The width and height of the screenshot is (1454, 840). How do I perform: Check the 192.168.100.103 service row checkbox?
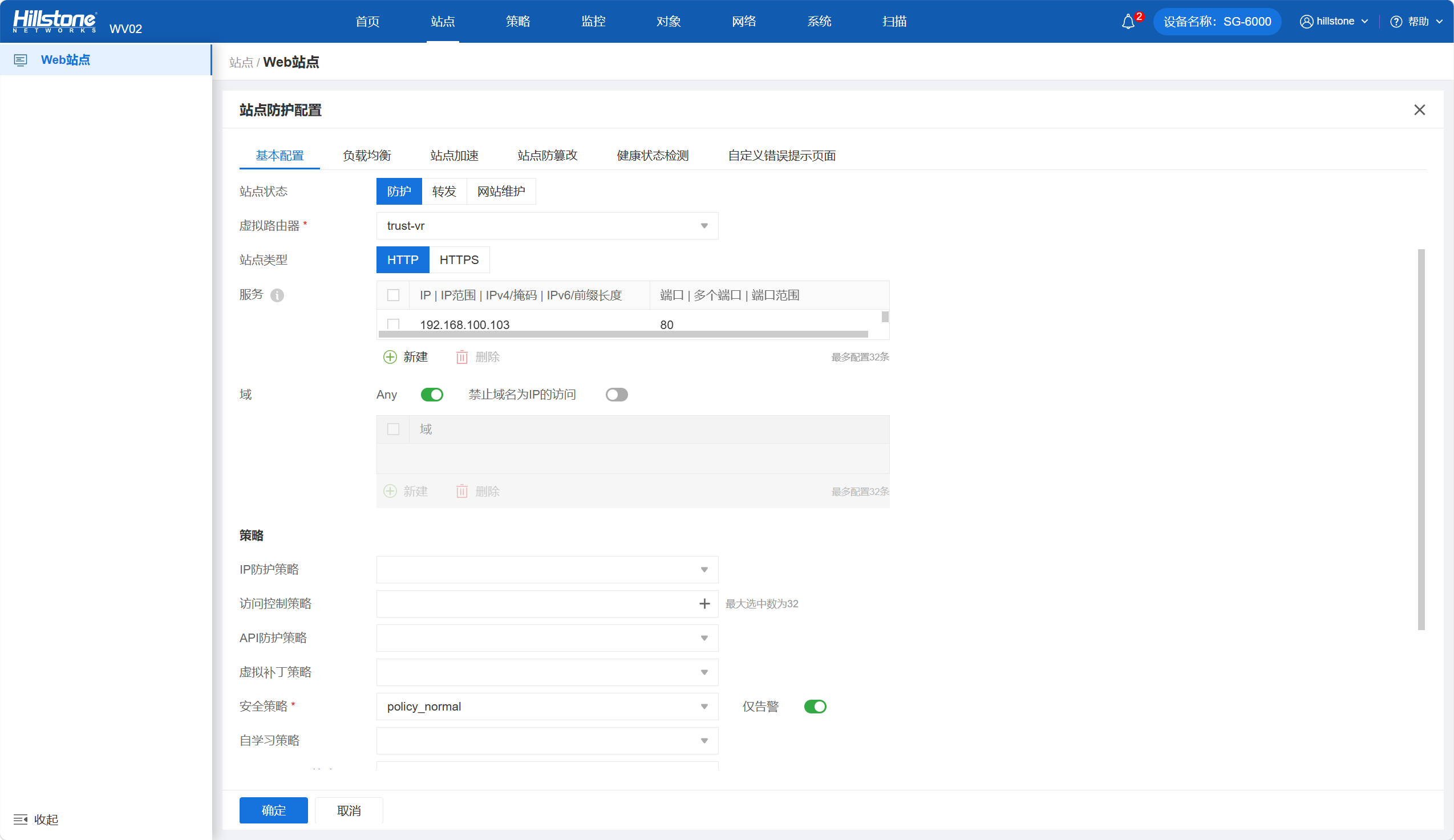(393, 324)
